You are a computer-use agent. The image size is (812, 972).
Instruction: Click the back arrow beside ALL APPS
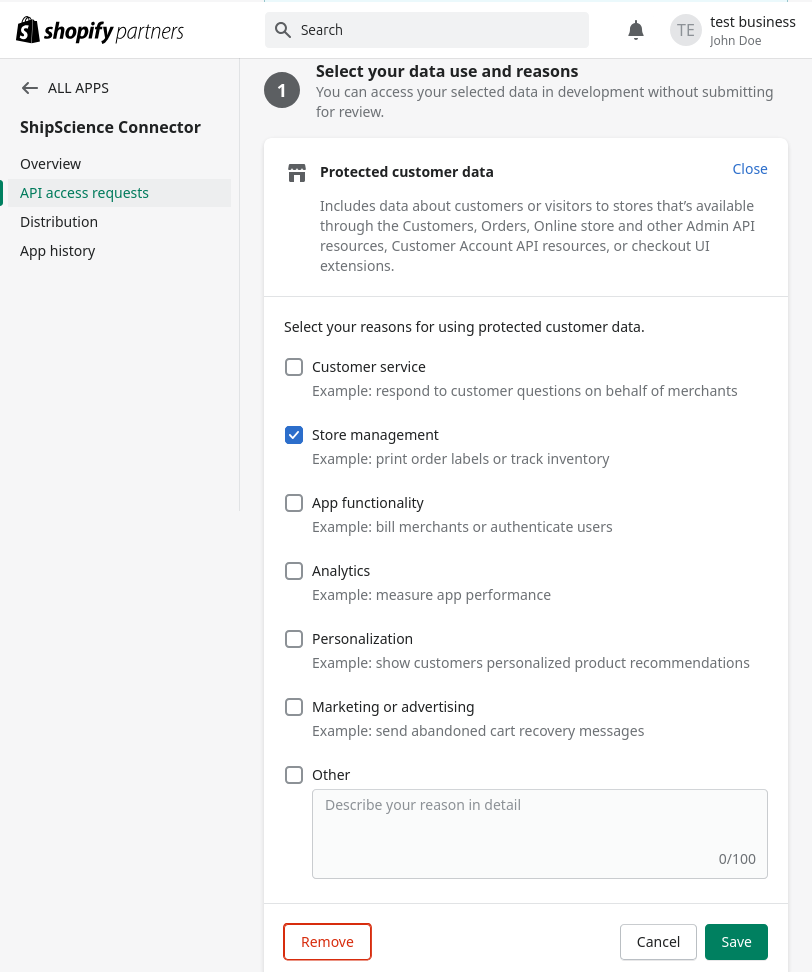(29, 88)
